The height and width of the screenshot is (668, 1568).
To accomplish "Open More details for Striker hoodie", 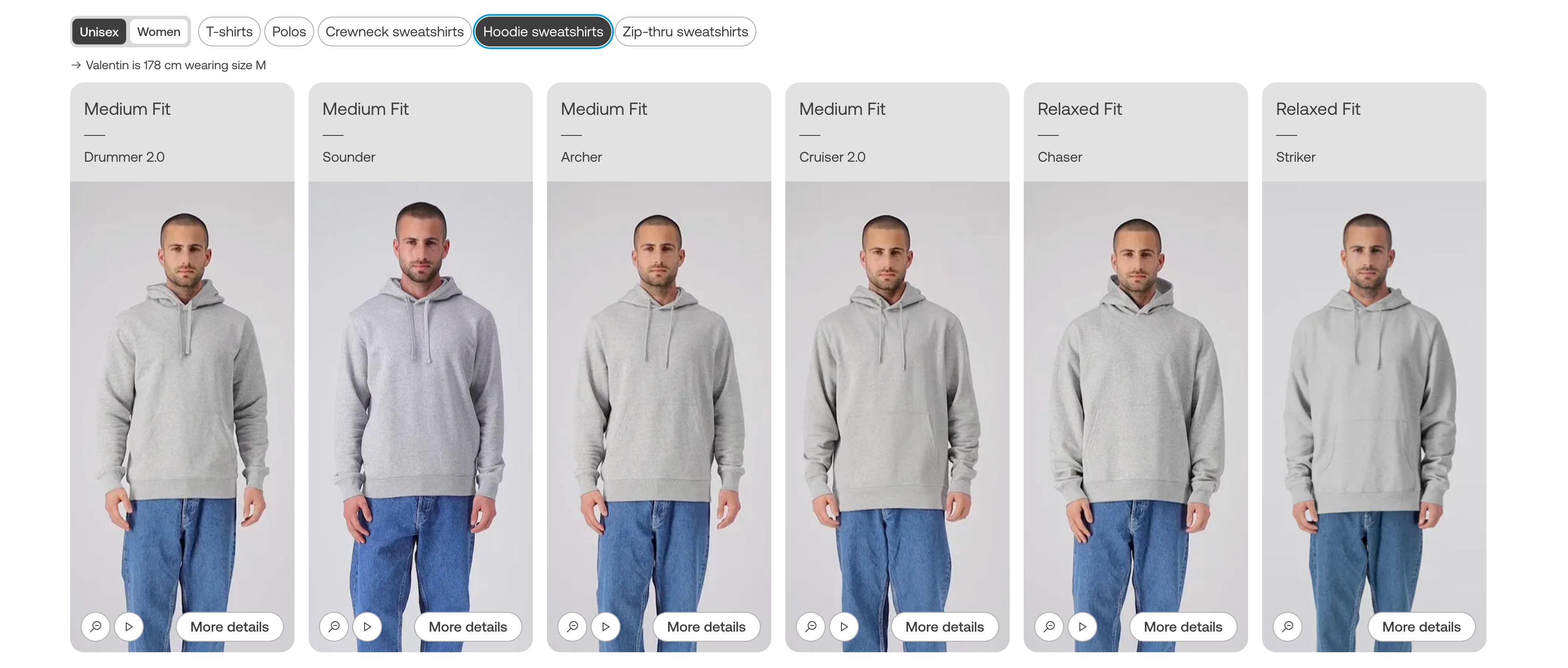I will pos(1421,627).
